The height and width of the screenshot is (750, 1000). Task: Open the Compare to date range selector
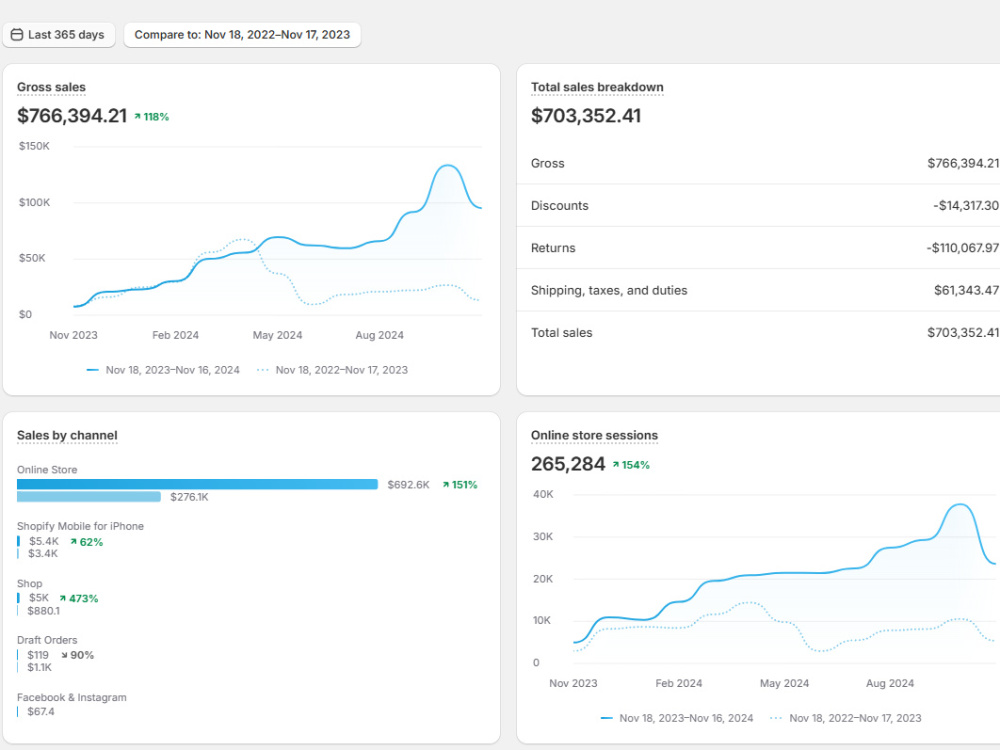(242, 34)
